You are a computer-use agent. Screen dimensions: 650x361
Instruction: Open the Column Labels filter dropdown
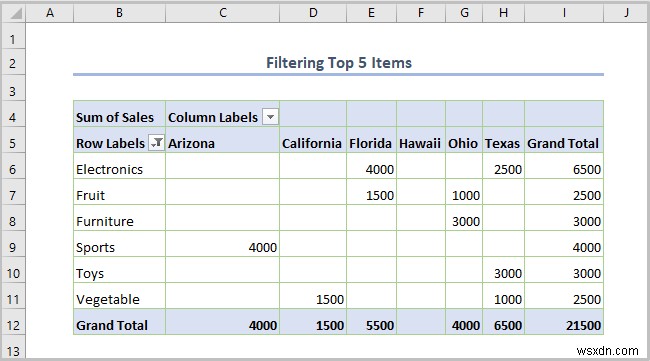(x=270, y=117)
